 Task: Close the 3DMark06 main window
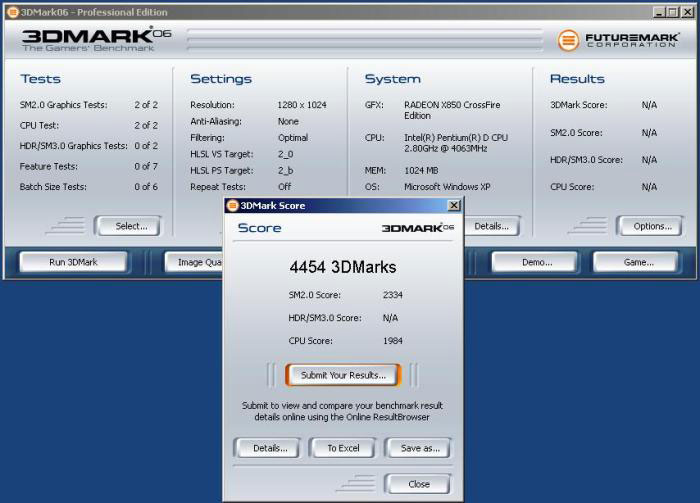tap(687, 12)
